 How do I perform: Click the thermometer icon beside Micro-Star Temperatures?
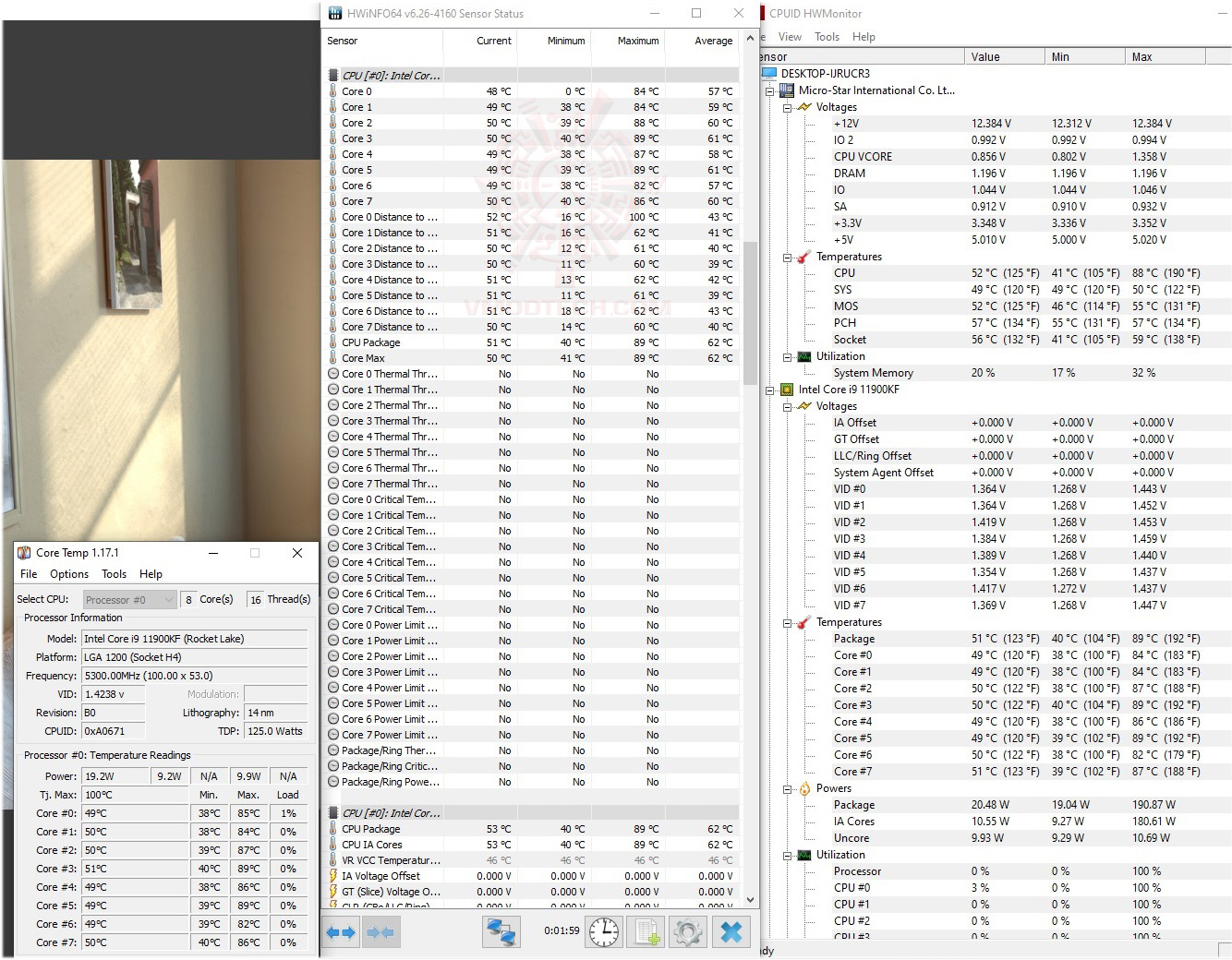[804, 257]
